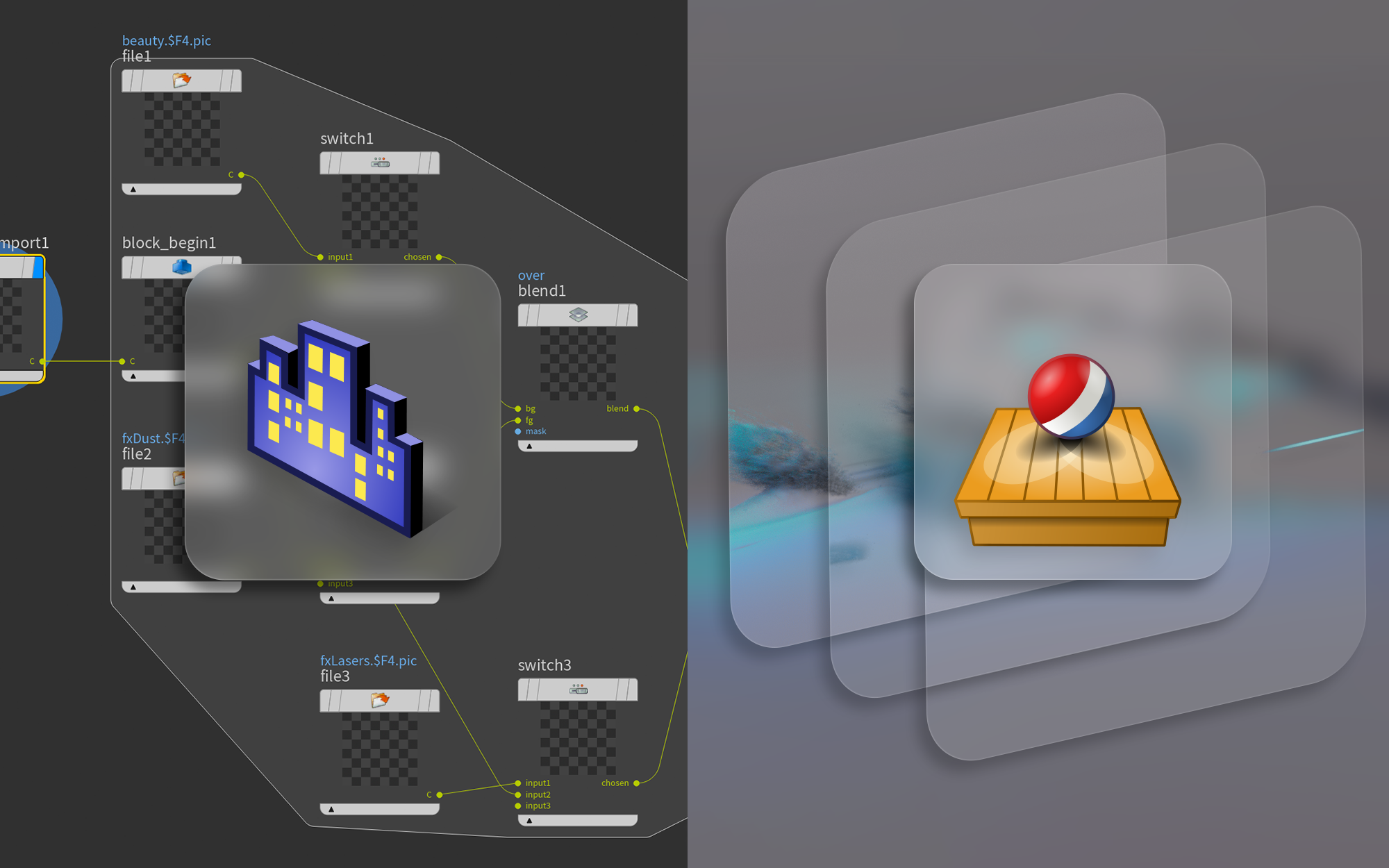Click the folder icon on the file3 node
Viewport: 1389px width, 868px height.
pos(379,701)
